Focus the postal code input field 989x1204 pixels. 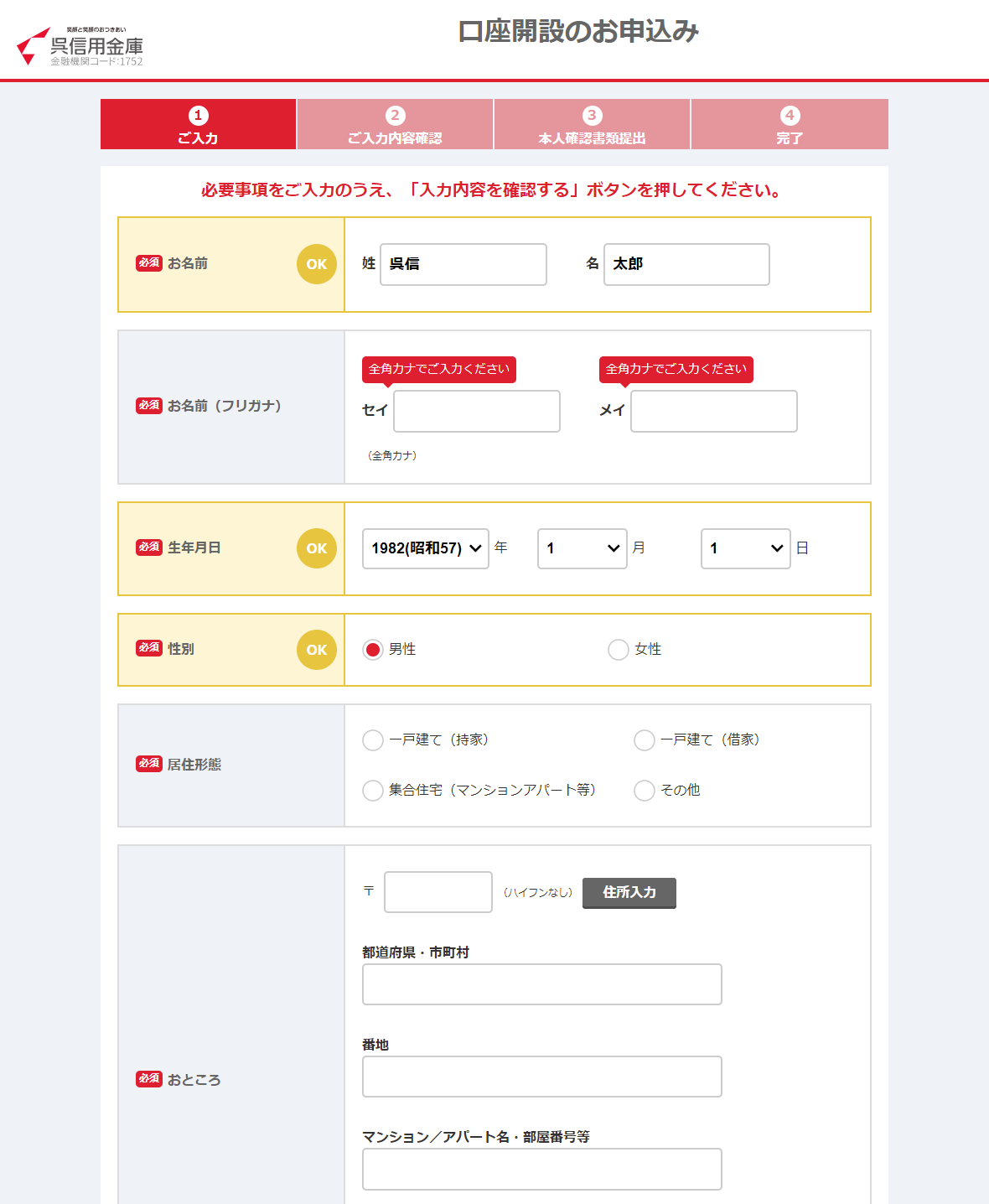pyautogui.click(x=438, y=892)
